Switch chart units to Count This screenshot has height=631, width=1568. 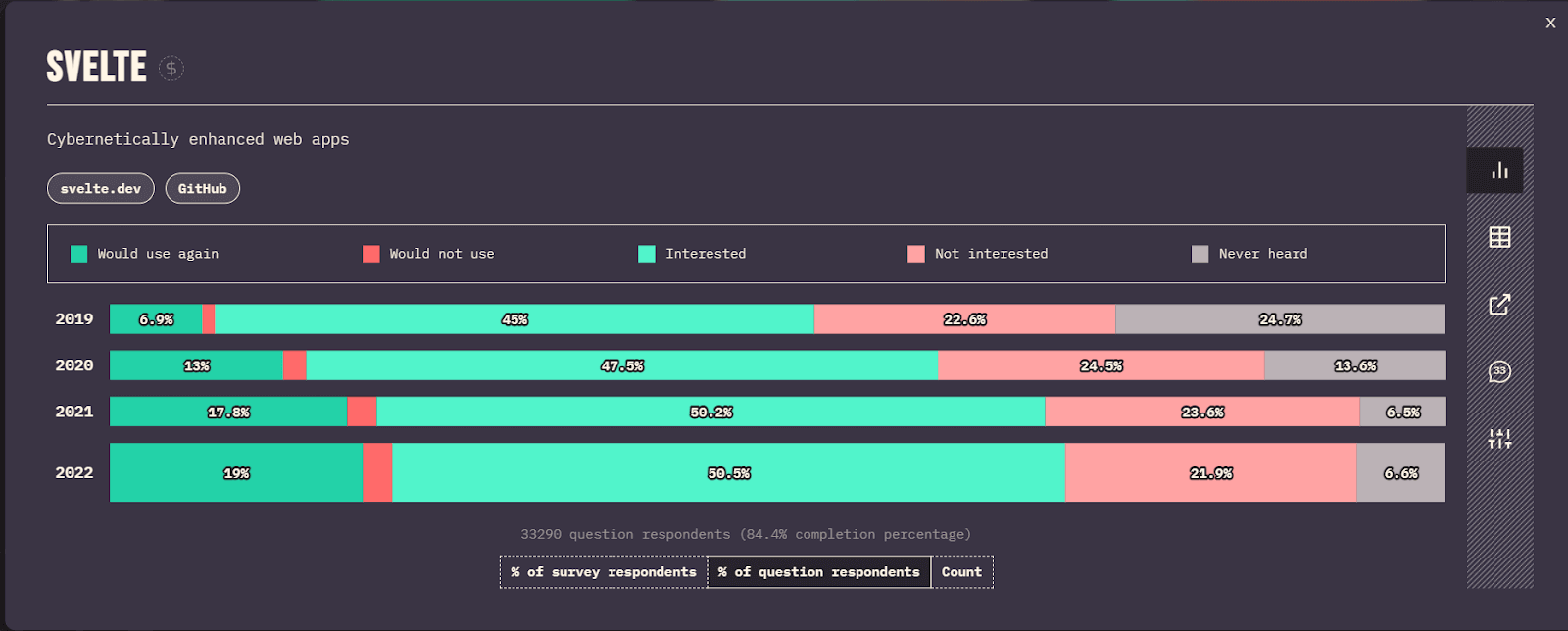pos(961,572)
